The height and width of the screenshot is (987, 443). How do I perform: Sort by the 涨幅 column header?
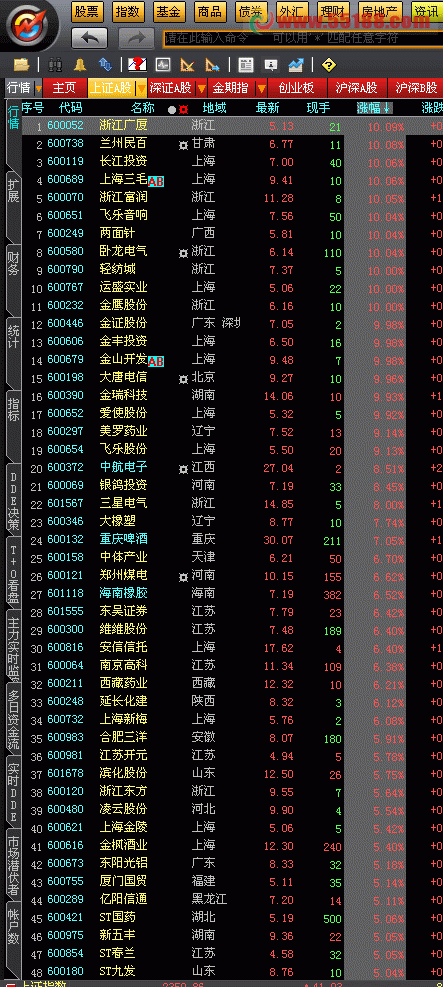tap(374, 108)
